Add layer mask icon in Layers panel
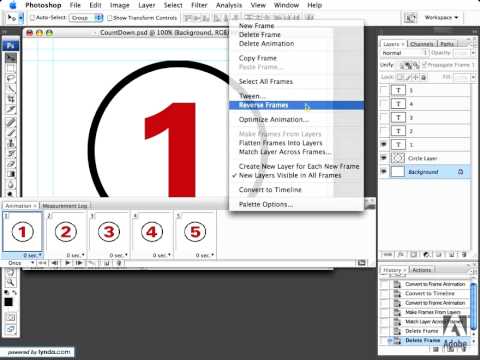Screen dimensions: 480x360 coord(413,254)
